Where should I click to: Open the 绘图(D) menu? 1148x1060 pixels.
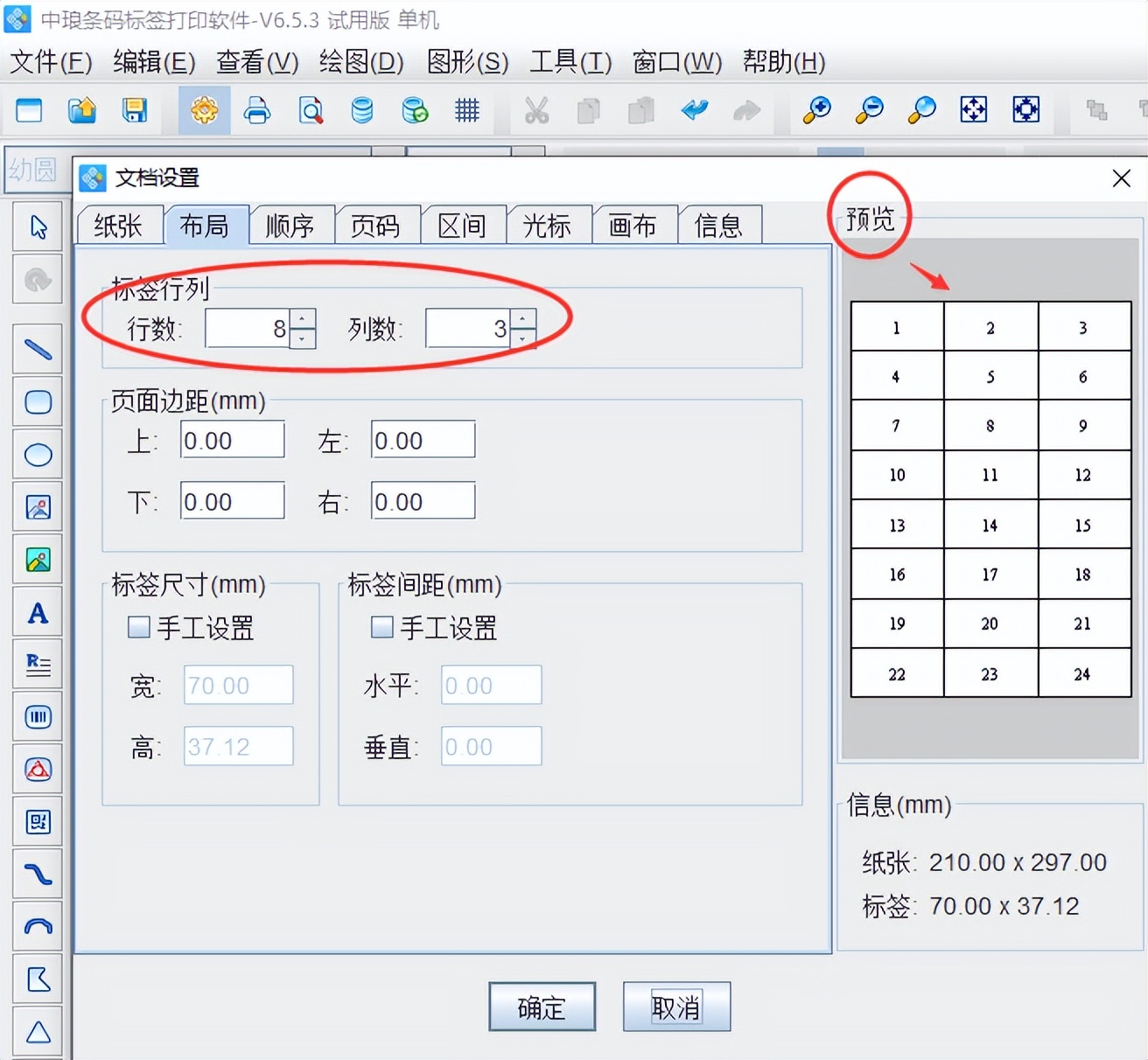(360, 62)
